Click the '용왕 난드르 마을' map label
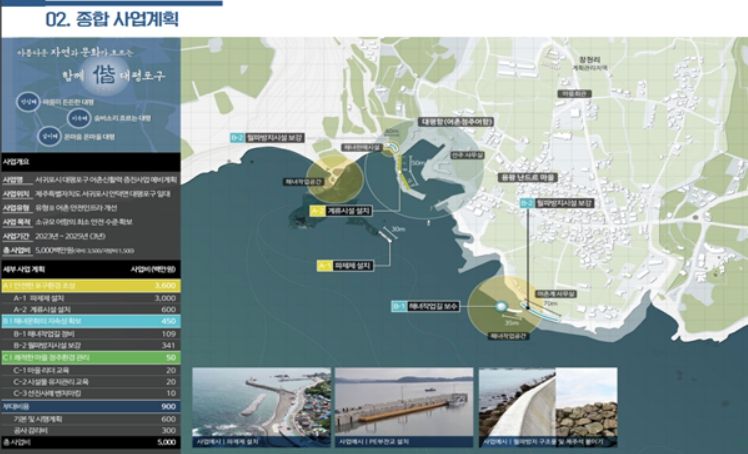The width and height of the screenshot is (748, 454). (528, 177)
